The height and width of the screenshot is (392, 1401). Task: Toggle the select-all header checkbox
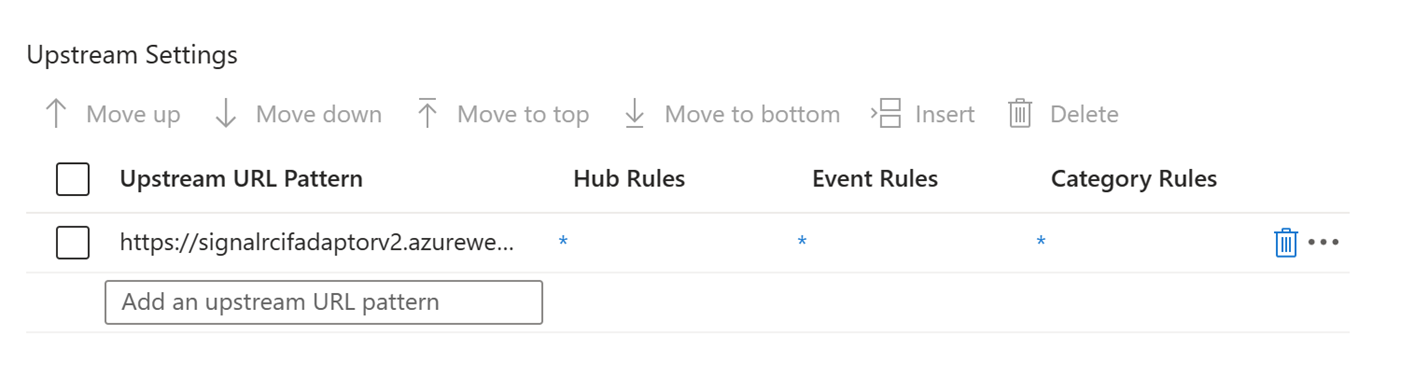(73, 179)
